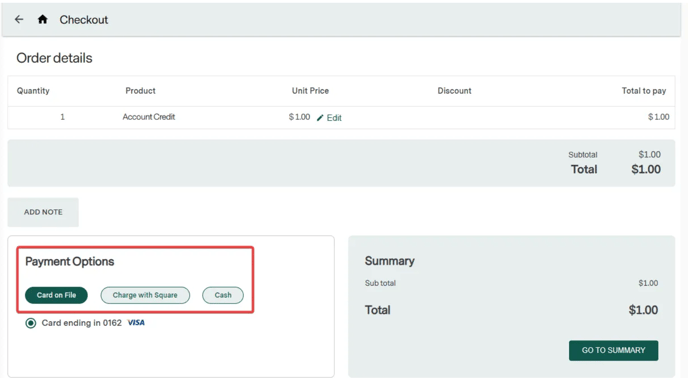
Task: Click the Product column header
Action: (x=140, y=91)
